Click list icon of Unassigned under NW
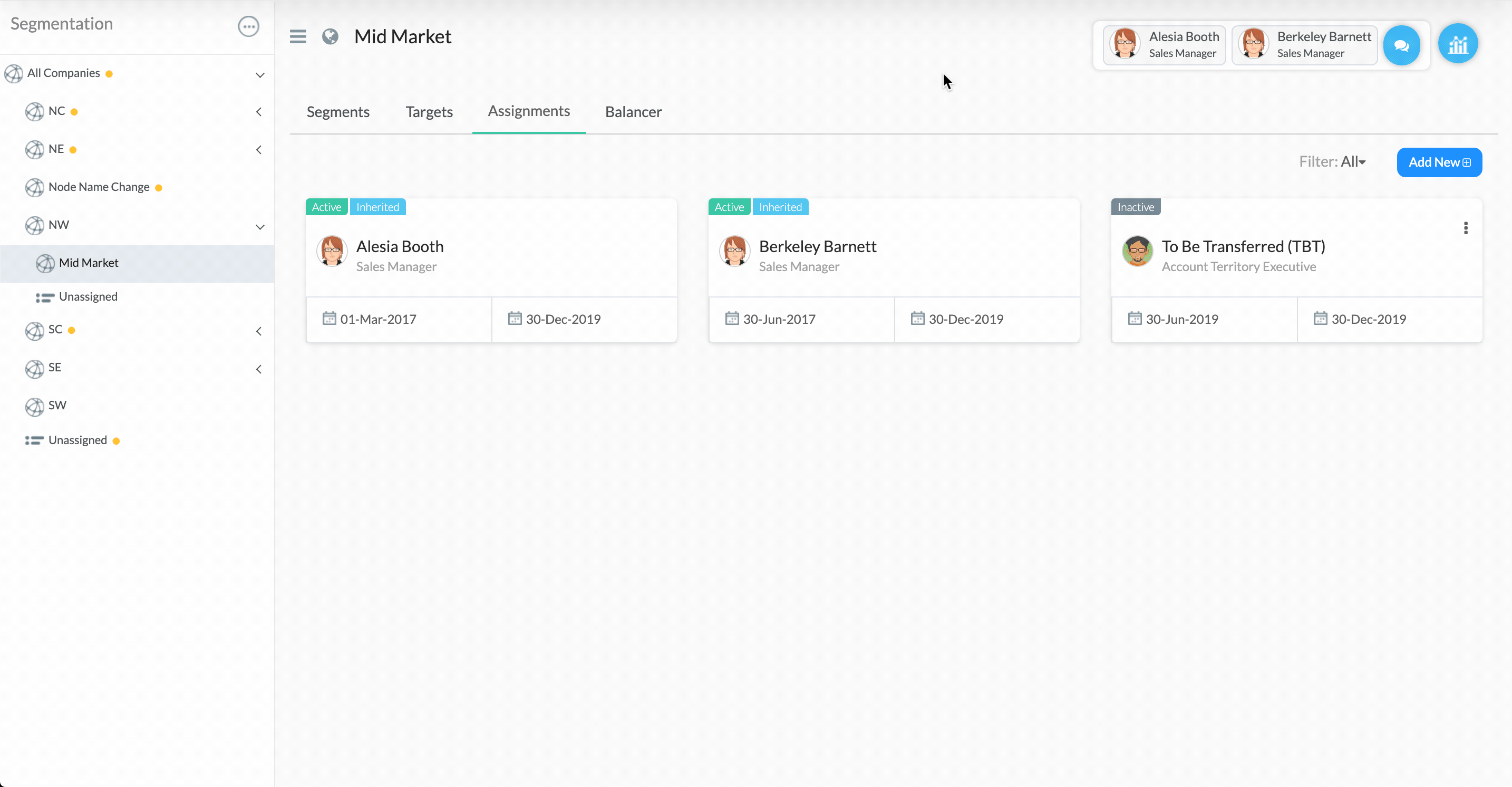This screenshot has width=1512, height=787. (45, 298)
